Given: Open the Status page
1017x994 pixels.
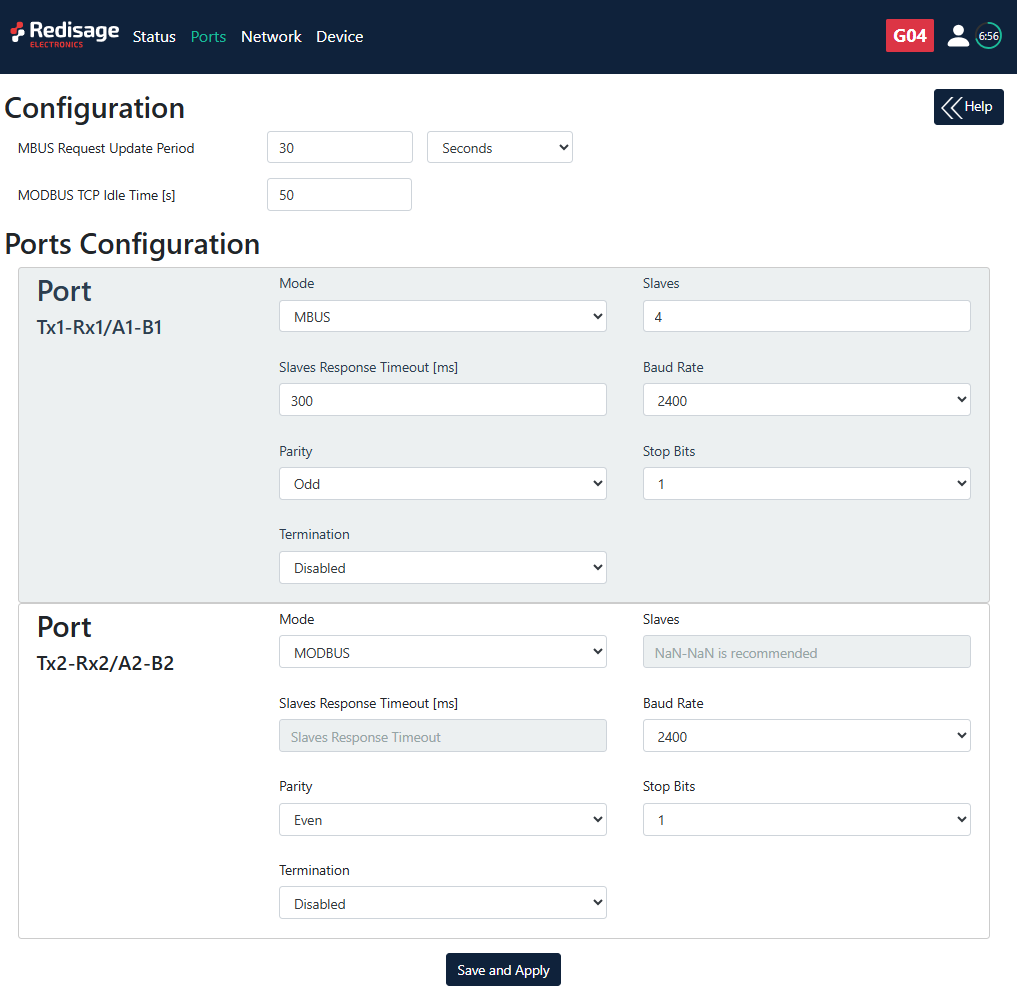Looking at the screenshot, I should coord(154,37).
